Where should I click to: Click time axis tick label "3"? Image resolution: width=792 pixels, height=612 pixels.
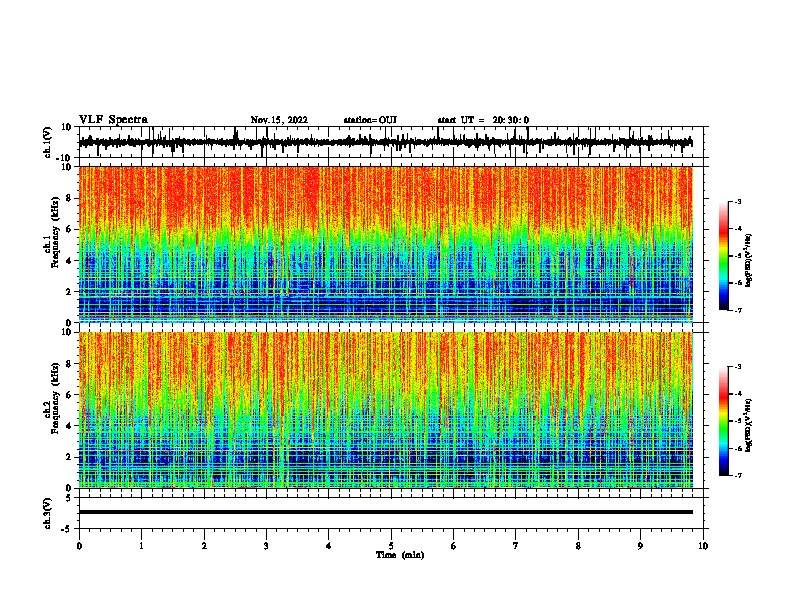pos(266,546)
